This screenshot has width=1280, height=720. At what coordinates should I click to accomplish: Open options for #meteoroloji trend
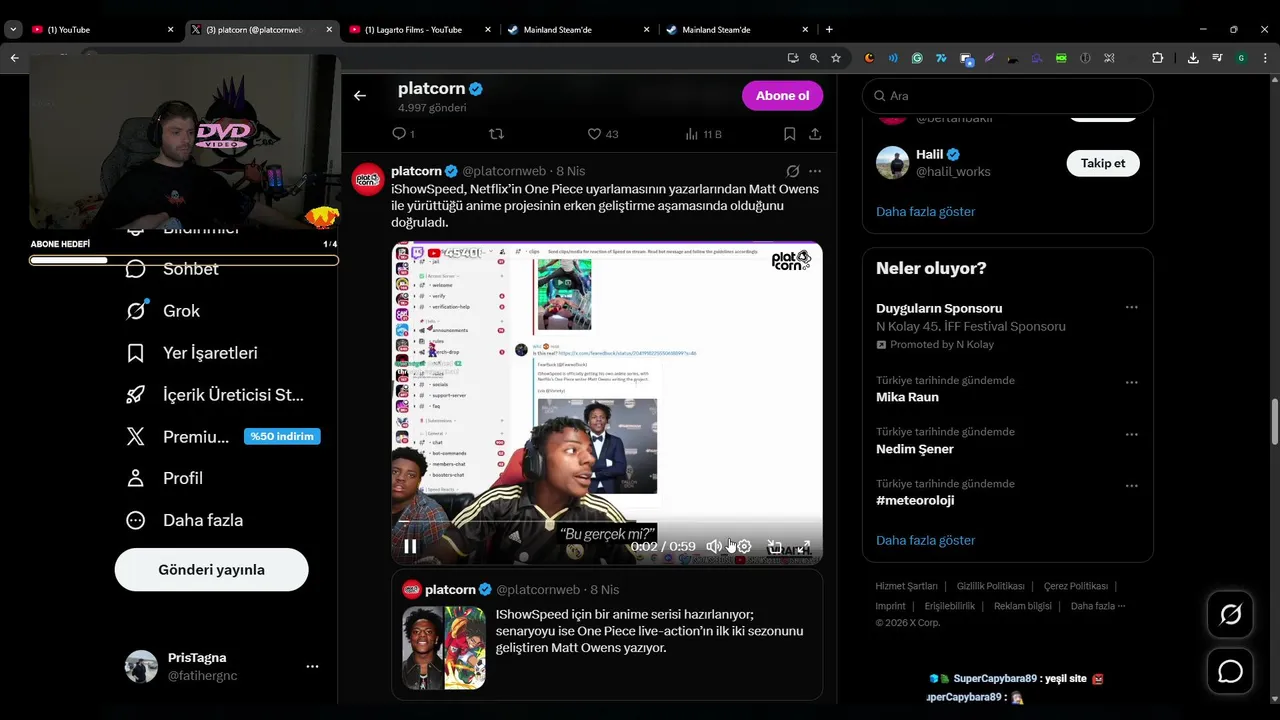click(x=1131, y=486)
